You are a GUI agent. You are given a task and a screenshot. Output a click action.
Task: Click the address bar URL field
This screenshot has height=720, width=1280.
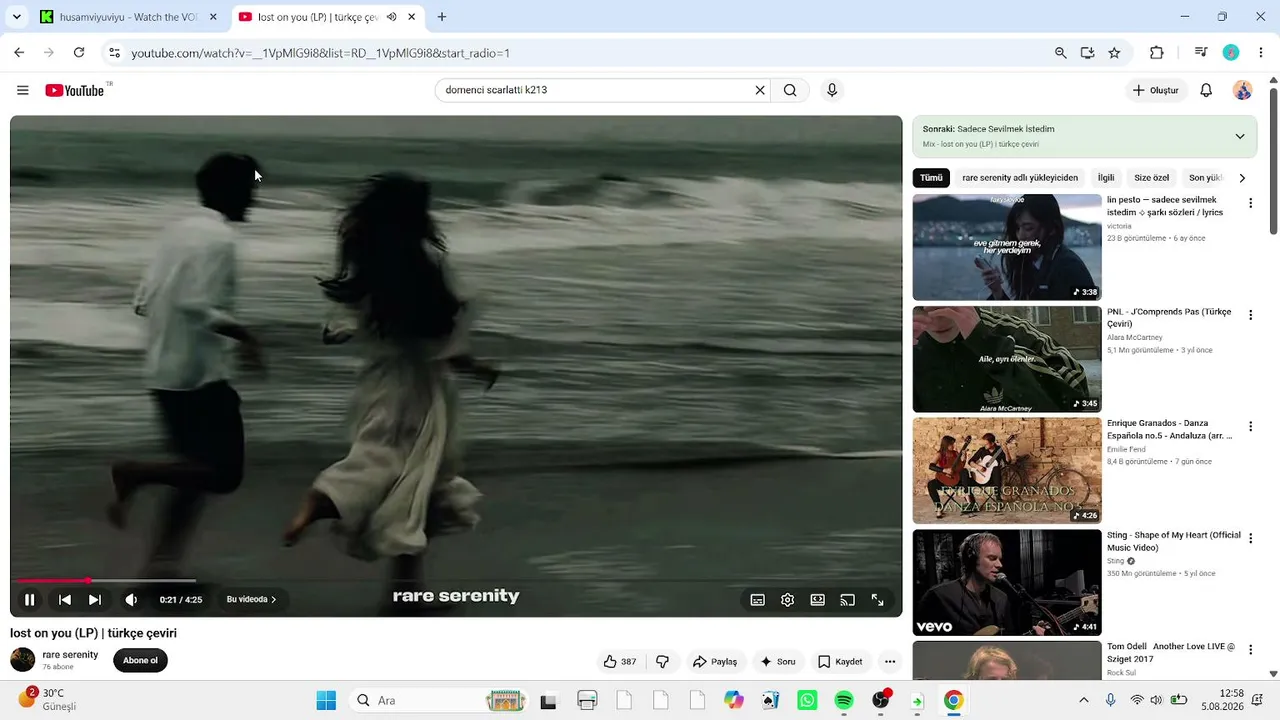point(580,53)
